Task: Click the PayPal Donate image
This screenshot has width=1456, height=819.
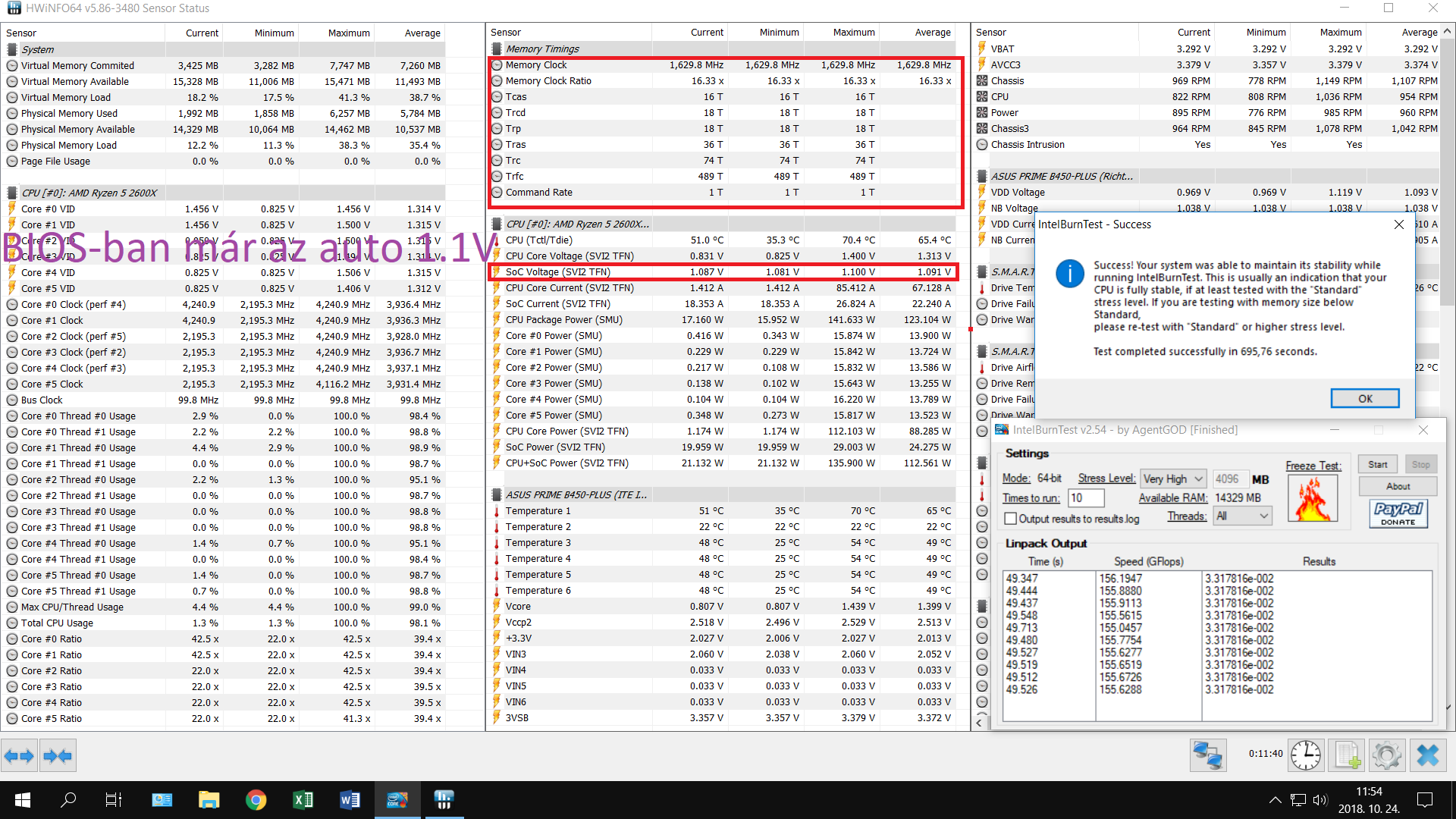Action: [x=1398, y=513]
